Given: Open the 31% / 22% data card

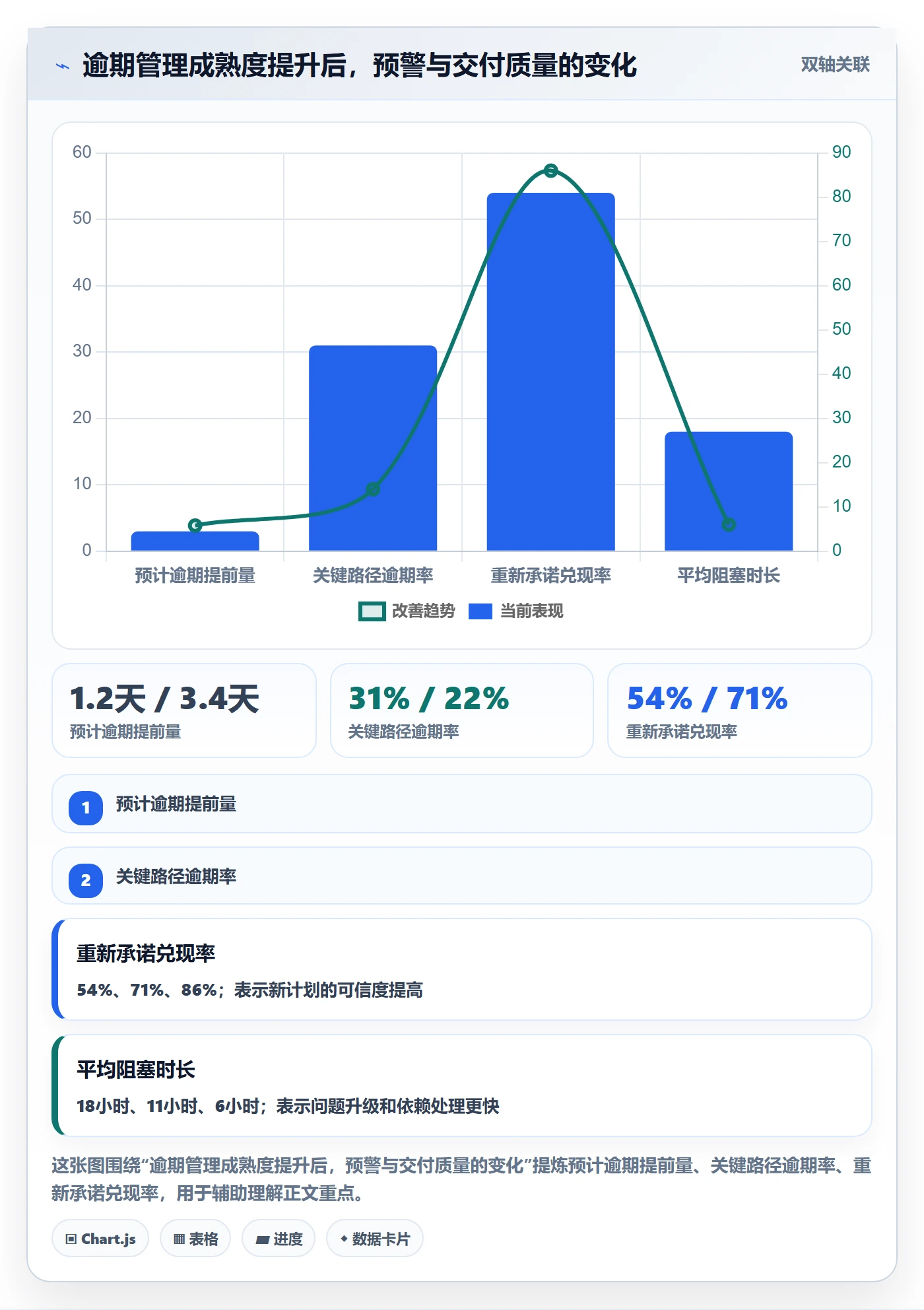Looking at the screenshot, I should [x=462, y=710].
